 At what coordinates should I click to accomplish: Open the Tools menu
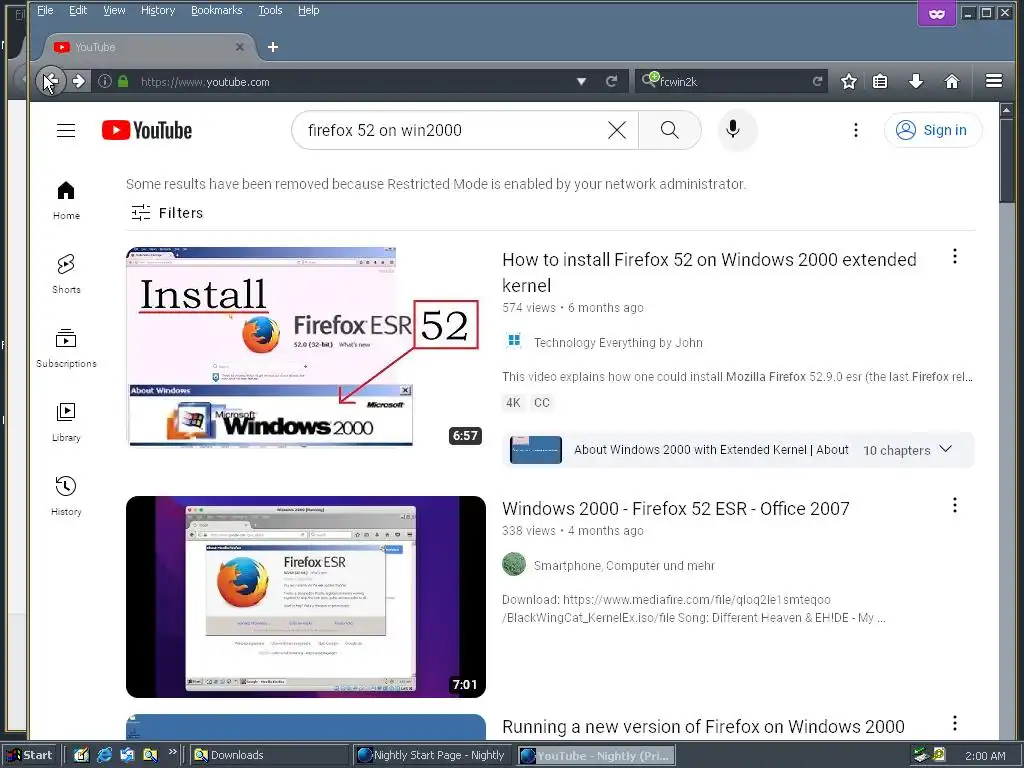pos(270,10)
